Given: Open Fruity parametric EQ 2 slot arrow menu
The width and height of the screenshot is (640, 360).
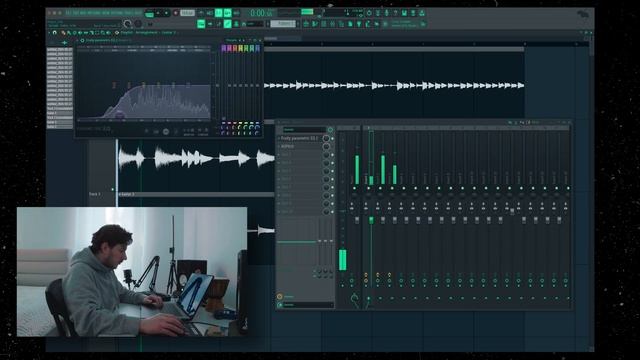Looking at the screenshot, I should 279,138.
